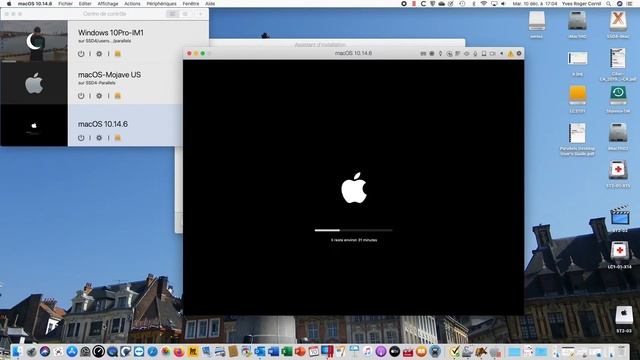The height and width of the screenshot is (360, 640).
Task: Open the Trash in the Dock
Action: [621, 351]
